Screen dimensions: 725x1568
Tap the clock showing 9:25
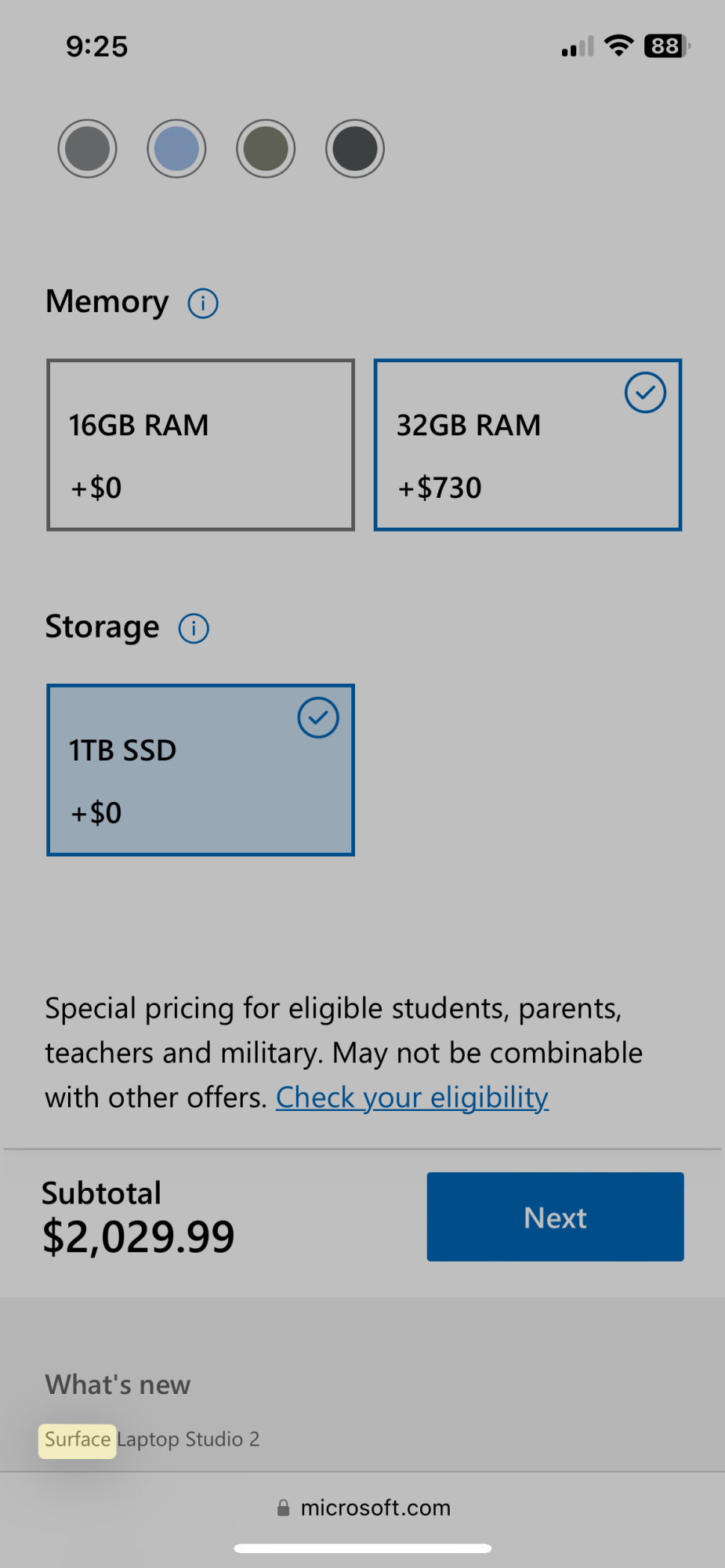click(x=96, y=46)
